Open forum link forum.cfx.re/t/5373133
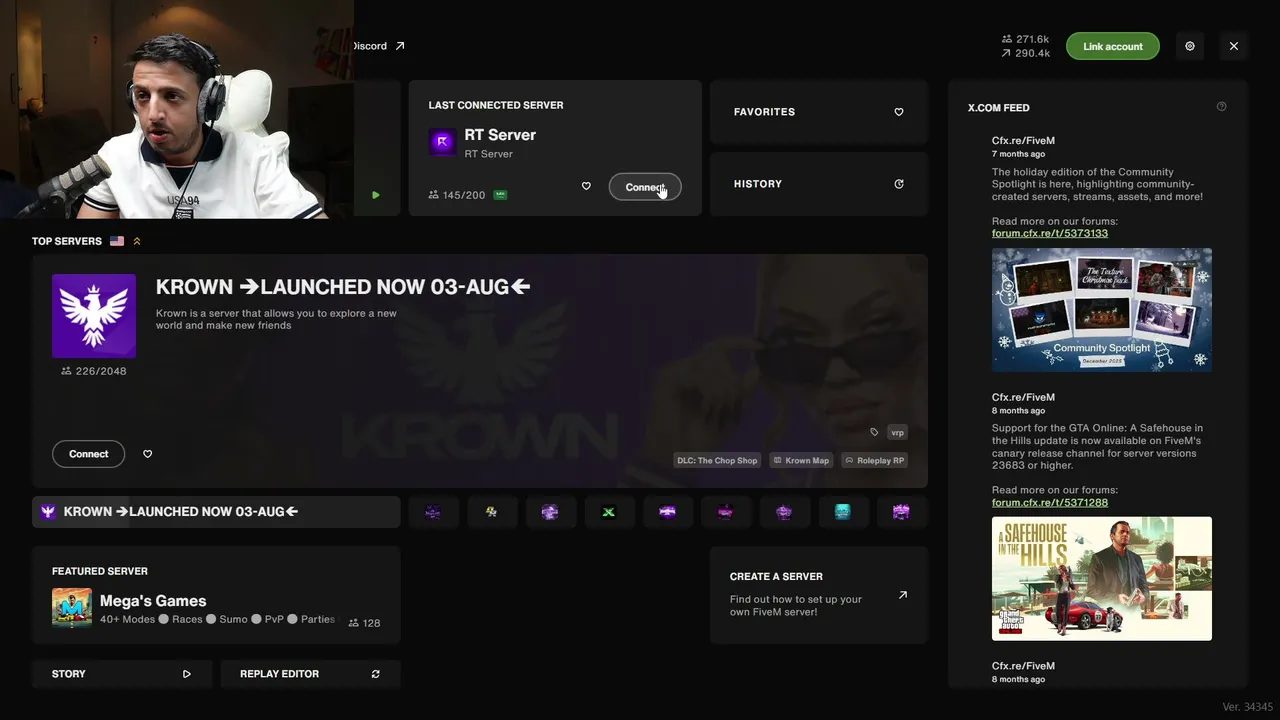 (1050, 233)
